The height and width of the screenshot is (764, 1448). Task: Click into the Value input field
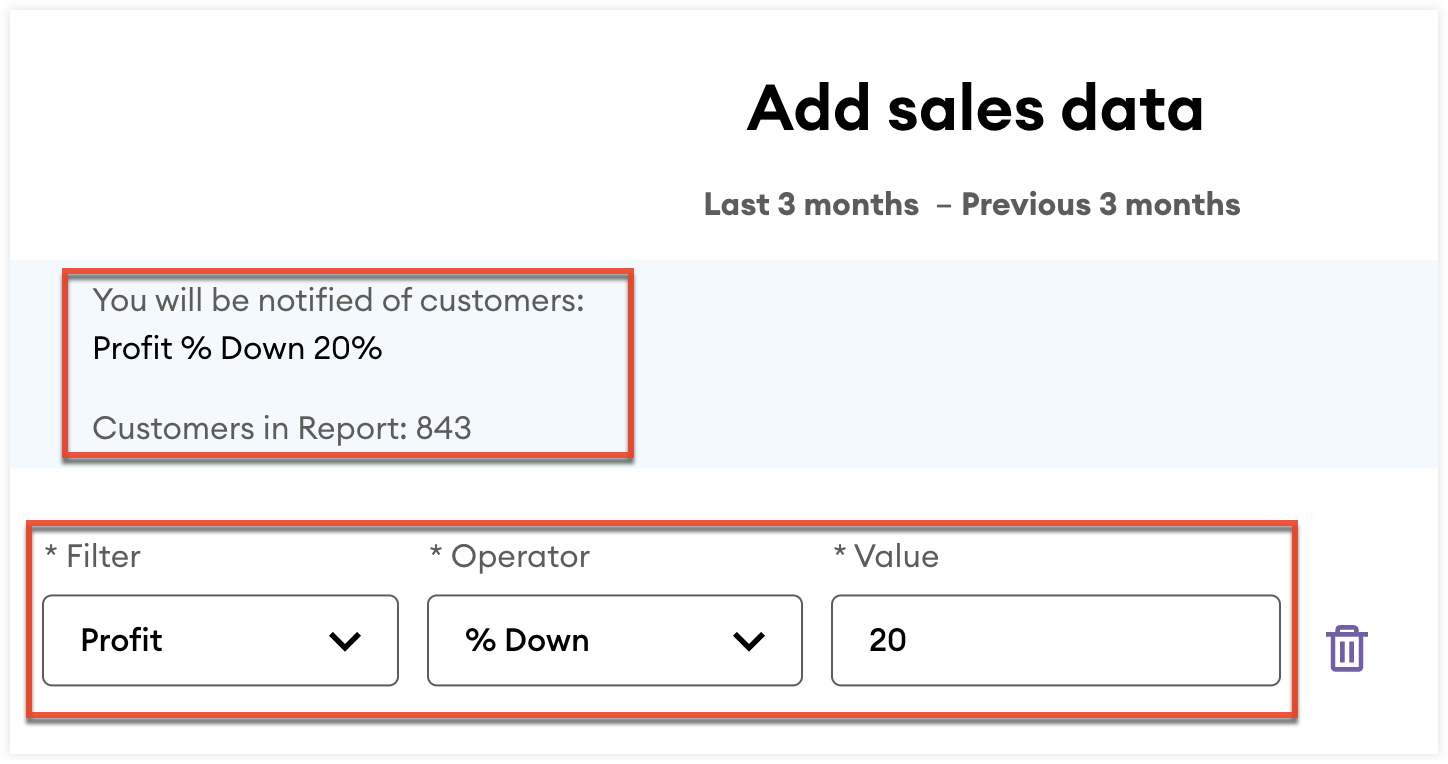(x=1055, y=641)
